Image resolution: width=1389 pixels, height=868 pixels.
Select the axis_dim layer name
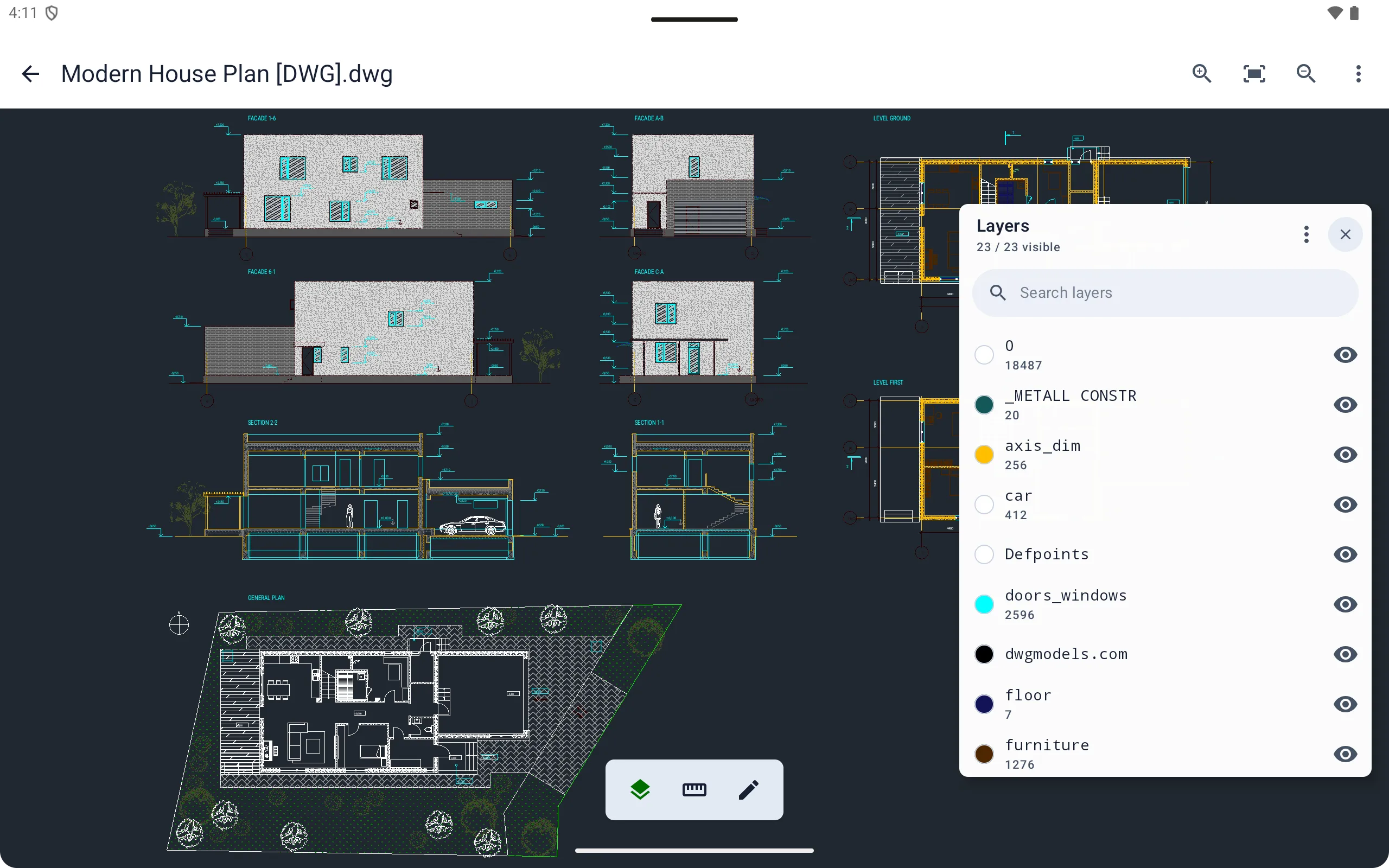pos(1042,446)
